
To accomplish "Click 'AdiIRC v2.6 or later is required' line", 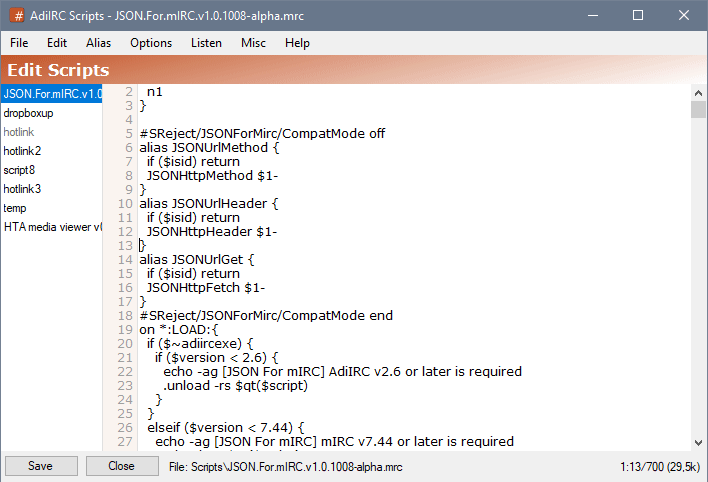I will coord(343,372).
